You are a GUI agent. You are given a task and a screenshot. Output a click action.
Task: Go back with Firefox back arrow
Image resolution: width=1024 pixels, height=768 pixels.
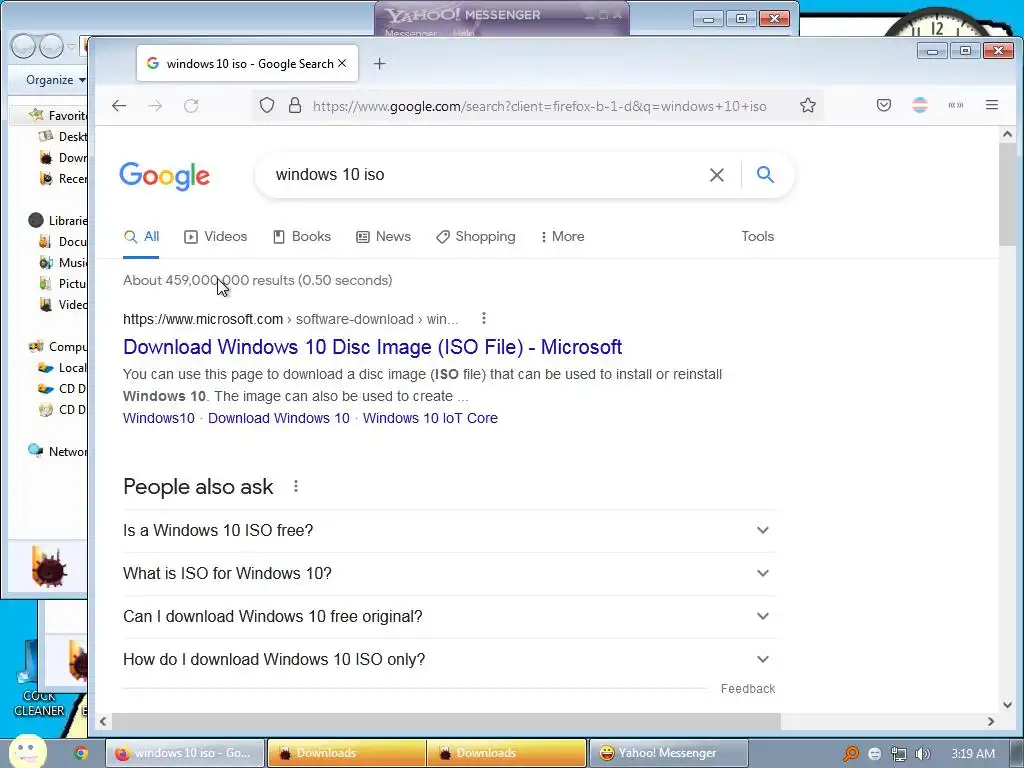[x=119, y=106]
